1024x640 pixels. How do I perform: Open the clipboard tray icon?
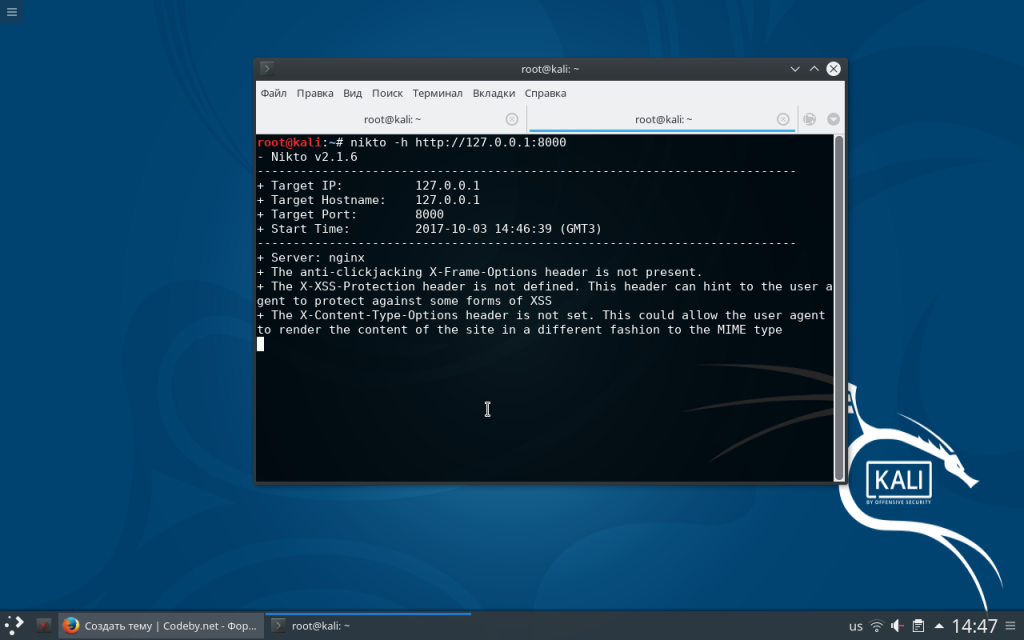click(917, 626)
